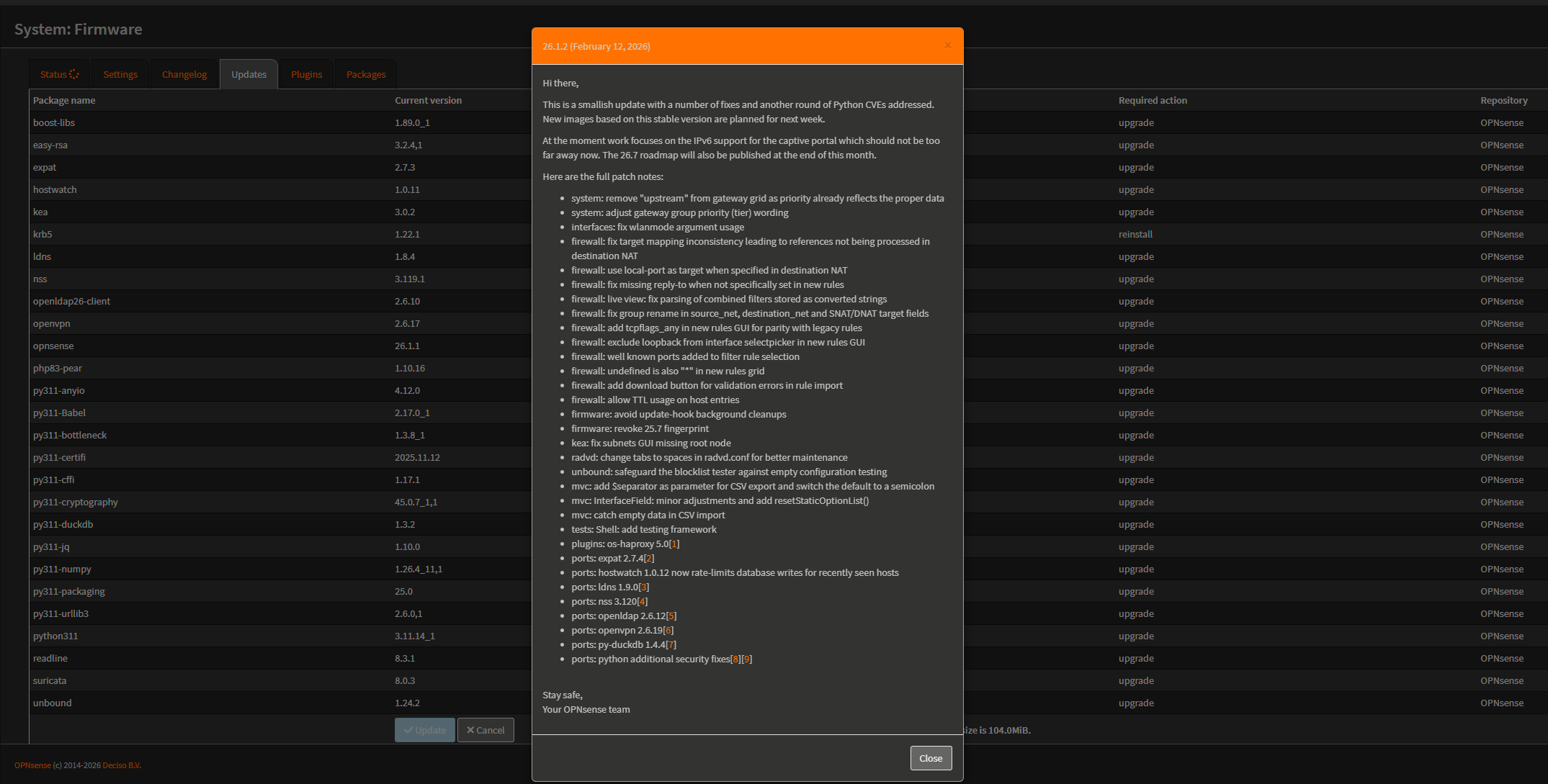Select the ldns package name
The height and width of the screenshot is (784, 1548).
click(42, 256)
